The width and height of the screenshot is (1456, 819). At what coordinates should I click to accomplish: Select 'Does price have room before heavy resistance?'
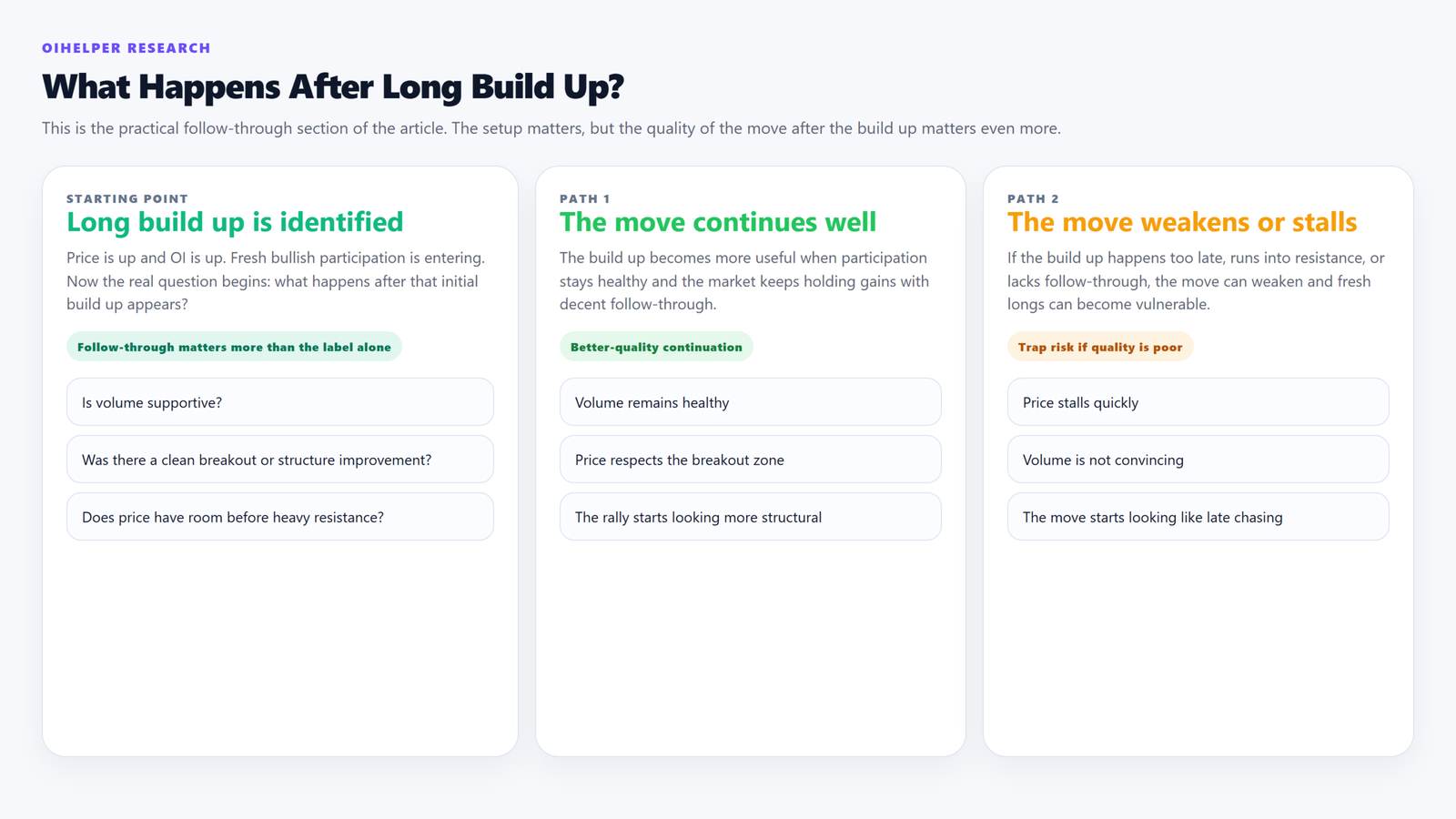[279, 517]
